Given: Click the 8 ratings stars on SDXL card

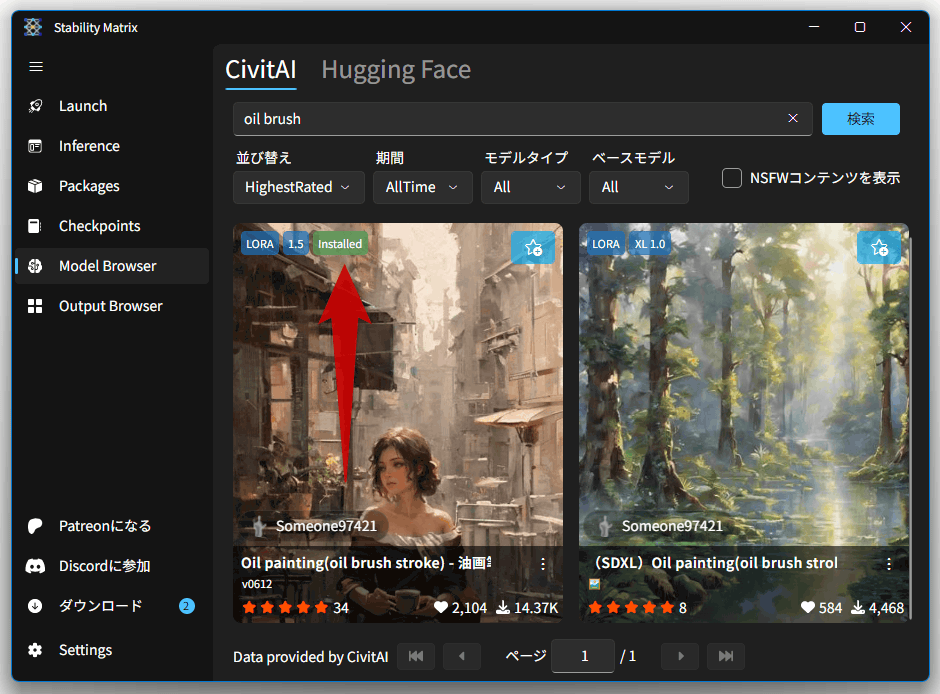Looking at the screenshot, I should click(x=632, y=608).
